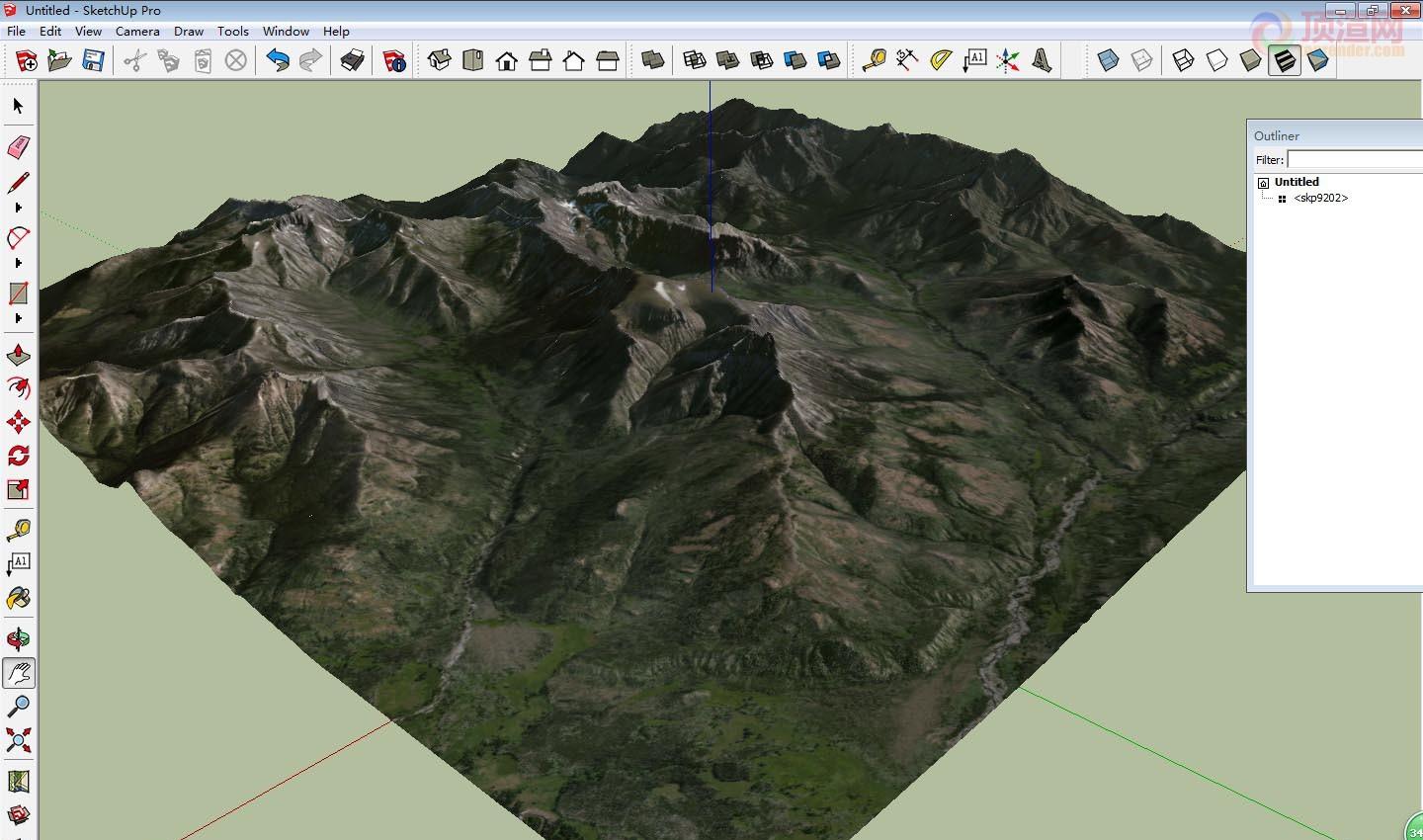Viewport: 1423px width, 840px height.
Task: Select the Trim solid tool
Action: (795, 61)
